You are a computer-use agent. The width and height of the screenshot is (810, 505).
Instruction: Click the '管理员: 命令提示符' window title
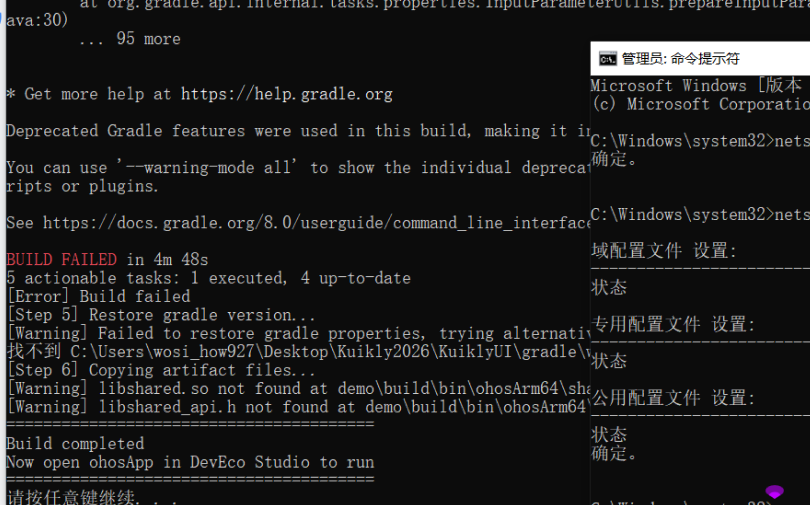(x=680, y=58)
